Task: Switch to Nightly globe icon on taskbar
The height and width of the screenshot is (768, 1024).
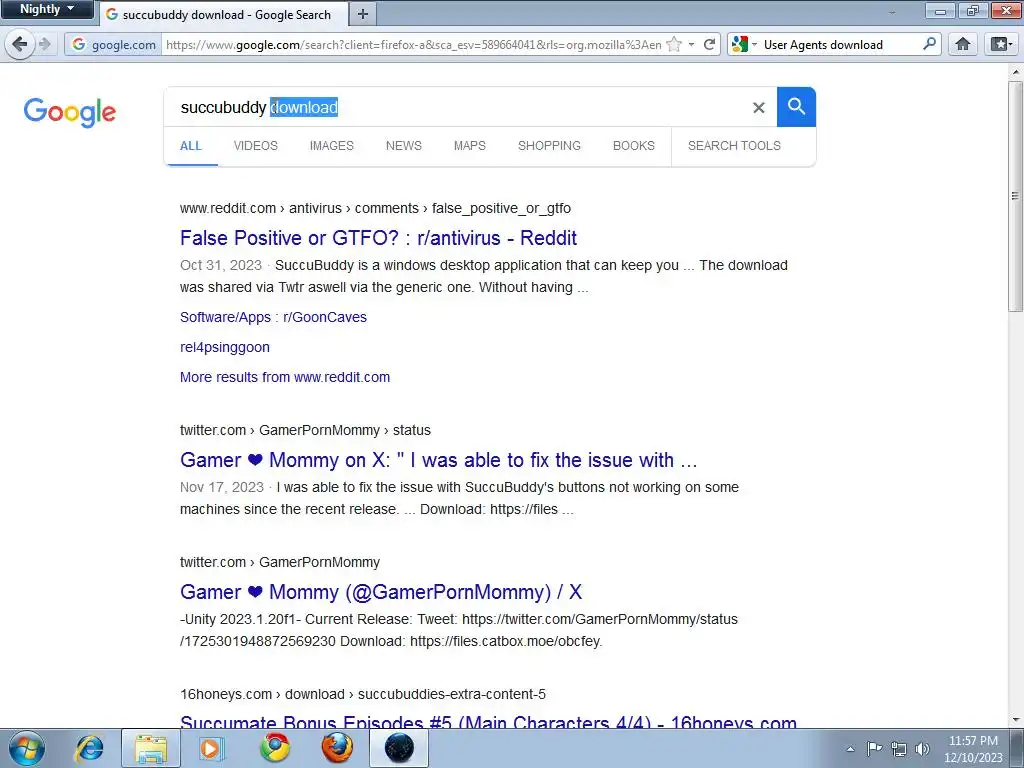Action: pyautogui.click(x=399, y=748)
